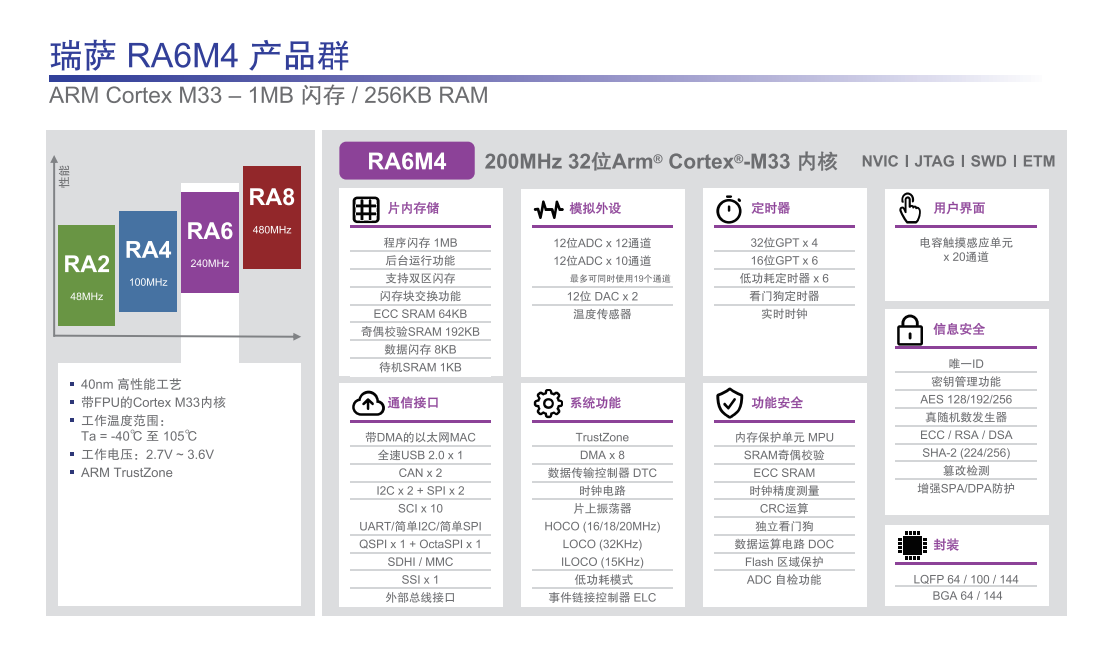Click the ECC SRAM 64KB row

(421, 313)
